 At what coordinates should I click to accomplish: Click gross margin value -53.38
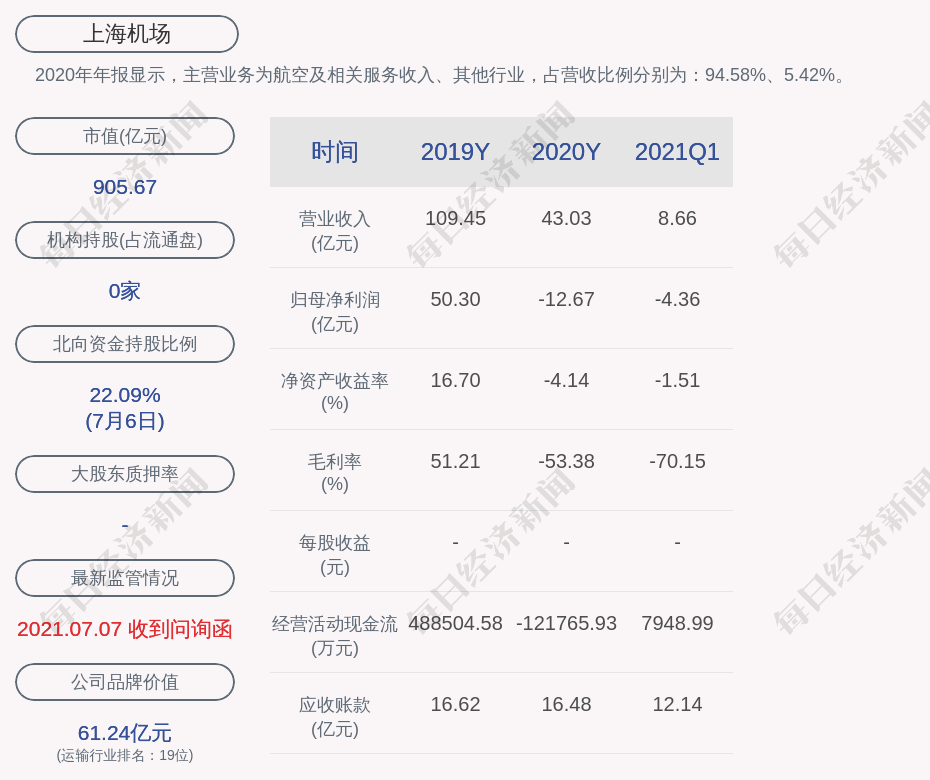pyautogui.click(x=566, y=461)
